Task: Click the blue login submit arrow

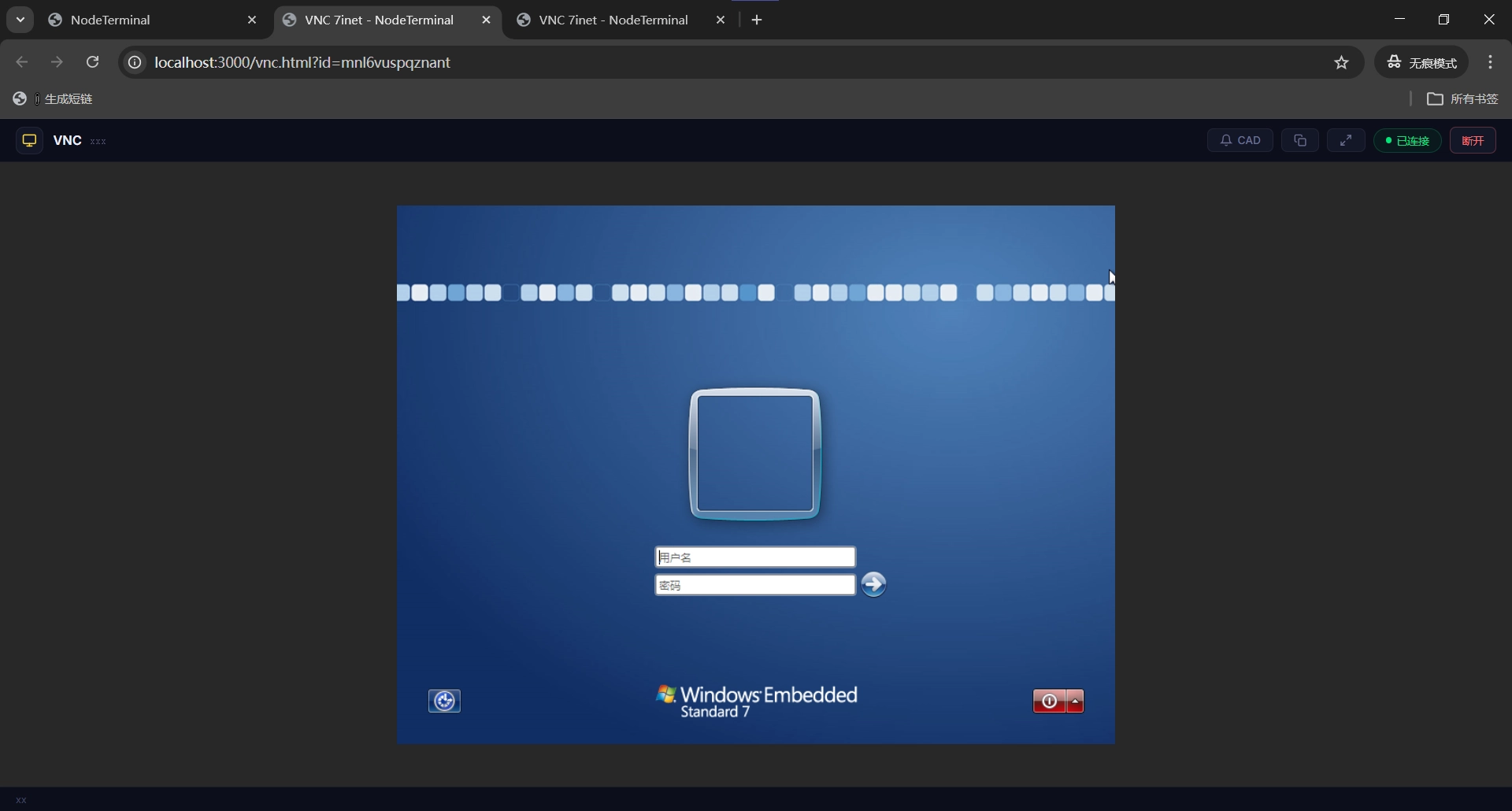Action: [873, 584]
